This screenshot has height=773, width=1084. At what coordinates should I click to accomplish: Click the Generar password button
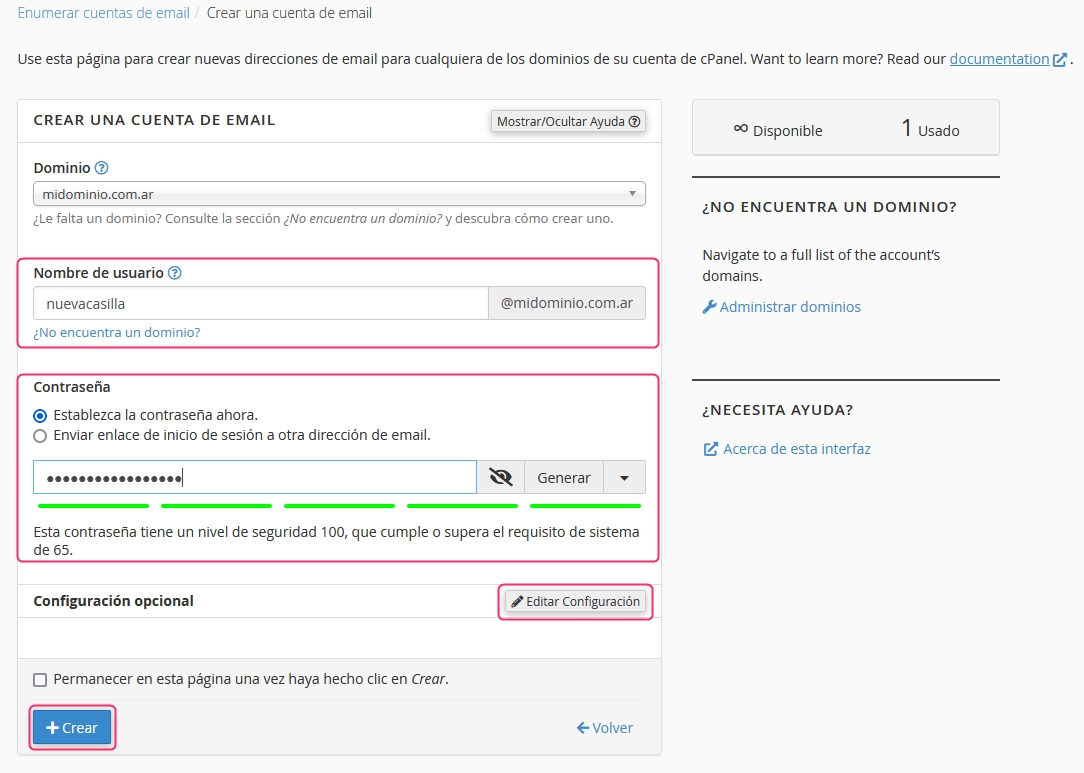point(563,478)
